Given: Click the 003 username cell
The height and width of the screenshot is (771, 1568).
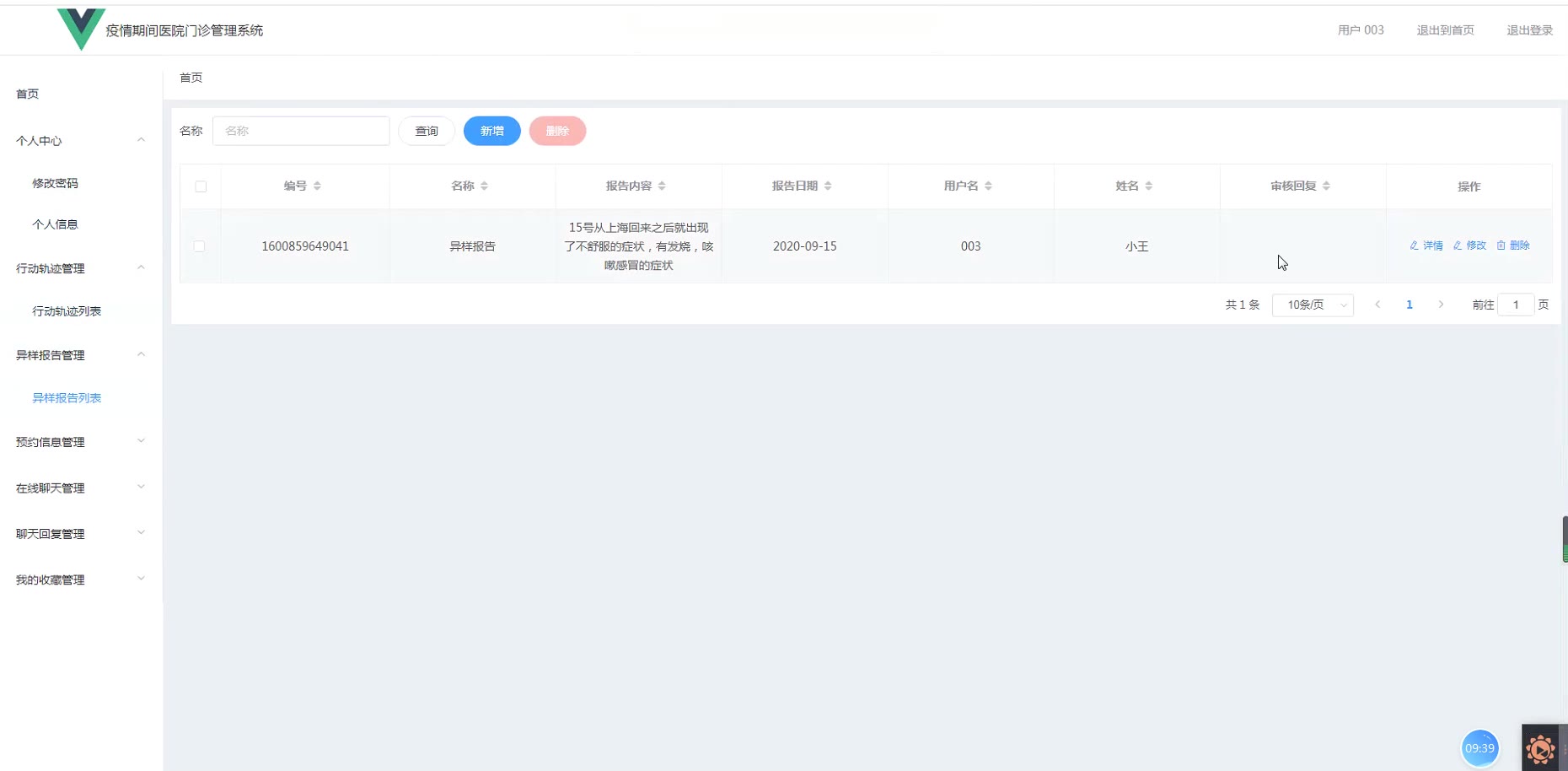Looking at the screenshot, I should click(x=970, y=246).
